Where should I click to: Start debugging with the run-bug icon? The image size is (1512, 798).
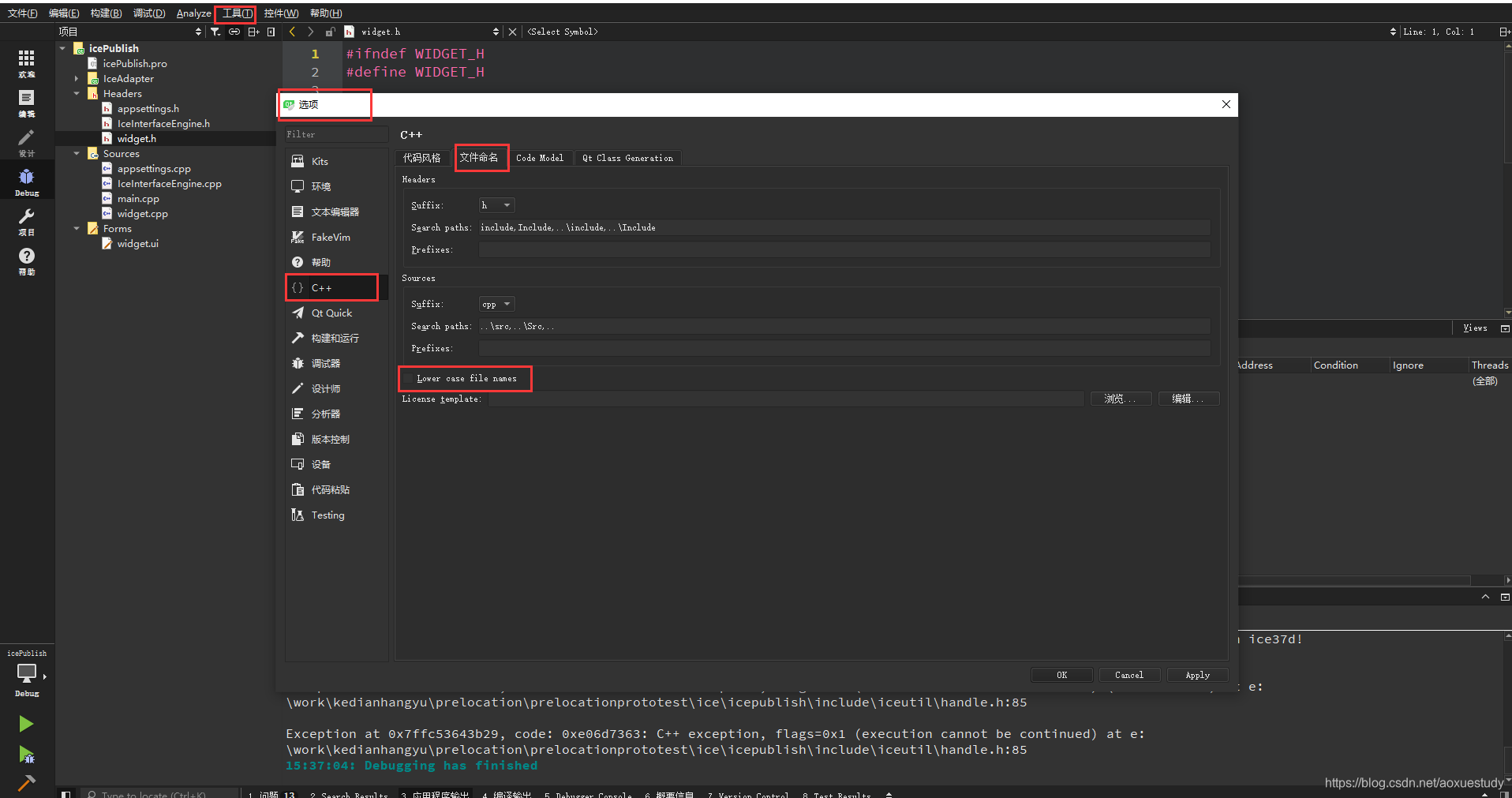26,755
